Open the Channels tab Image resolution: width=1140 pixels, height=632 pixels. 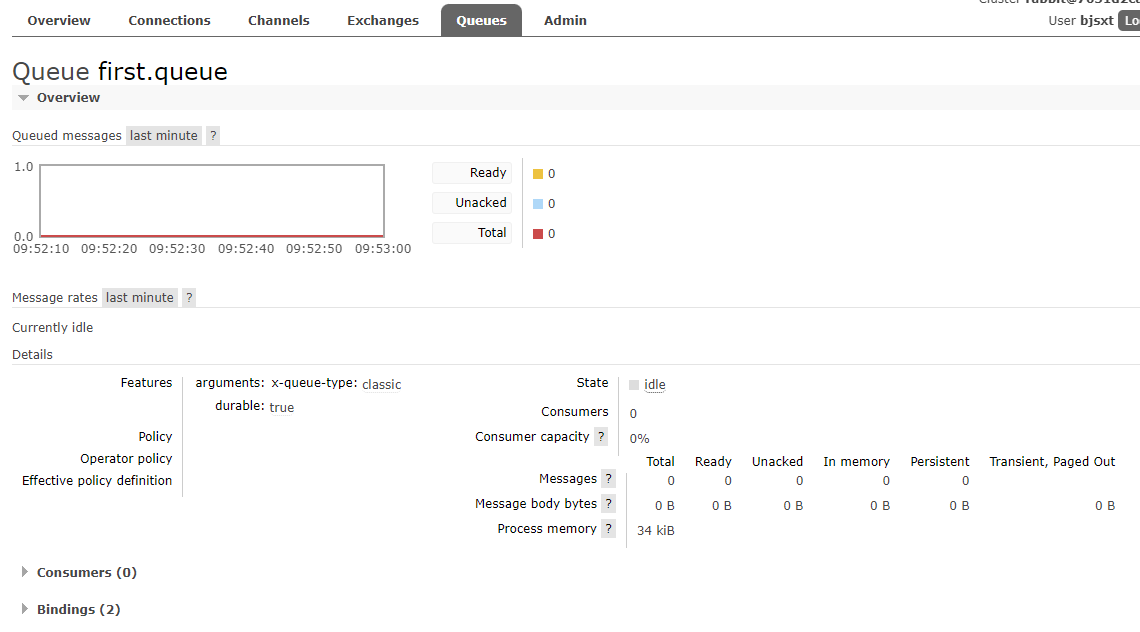pyautogui.click(x=278, y=20)
